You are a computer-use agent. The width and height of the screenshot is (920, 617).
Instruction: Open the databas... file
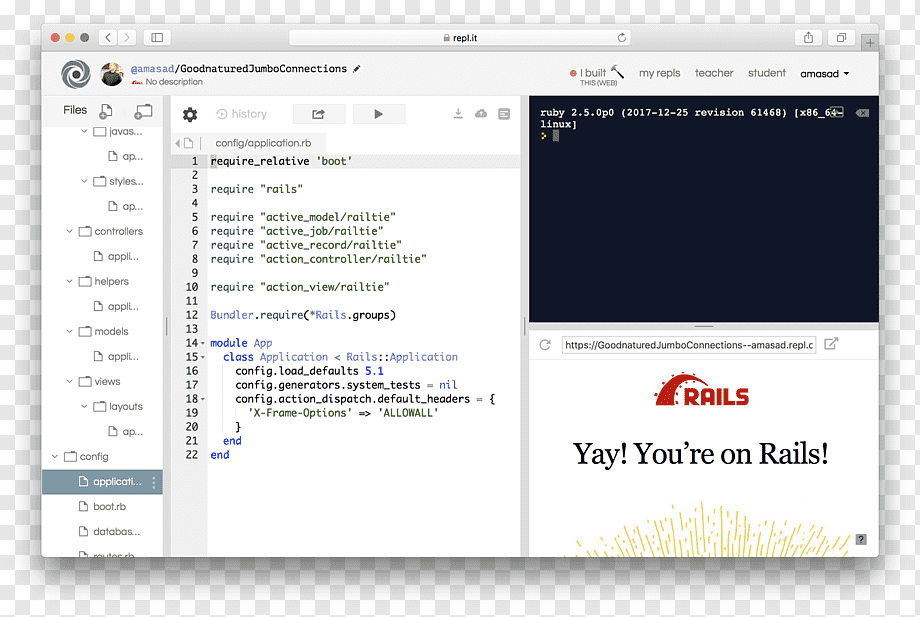[x=109, y=531]
